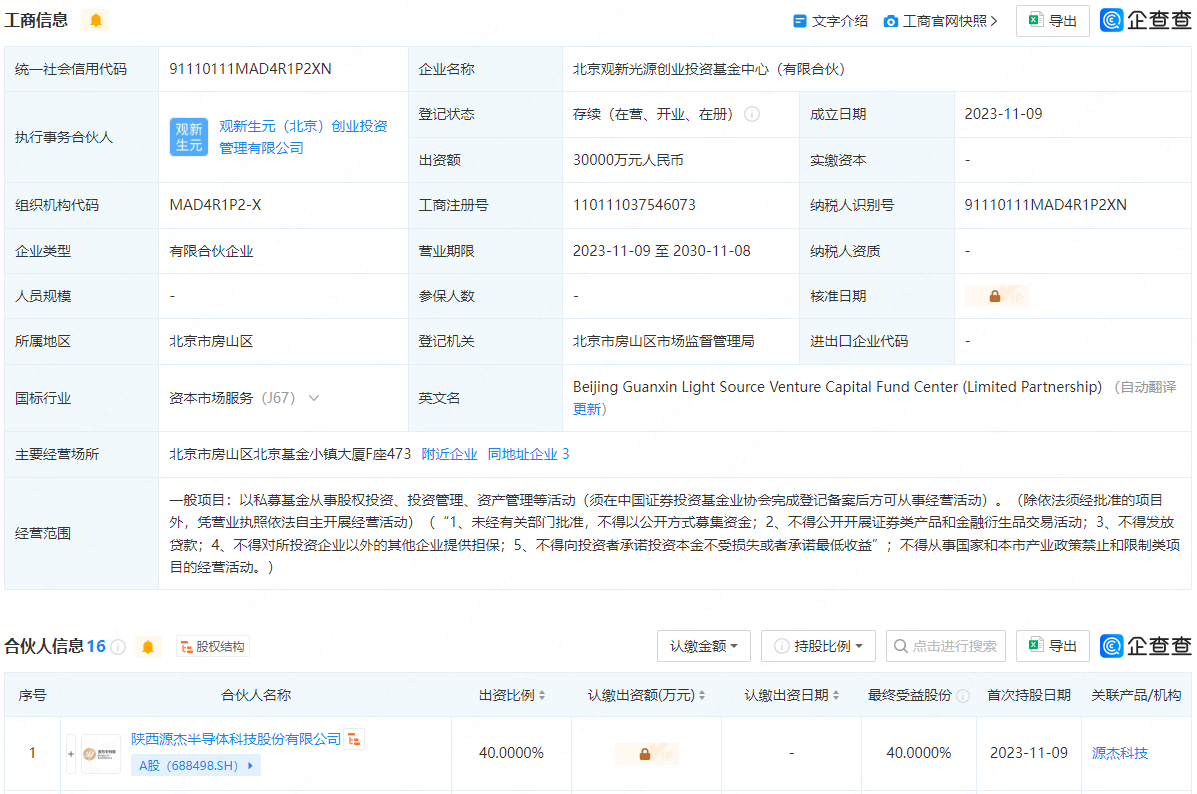Click the 导出 button in 工商信息 header
The height and width of the screenshot is (794, 1197).
[x=1052, y=21]
